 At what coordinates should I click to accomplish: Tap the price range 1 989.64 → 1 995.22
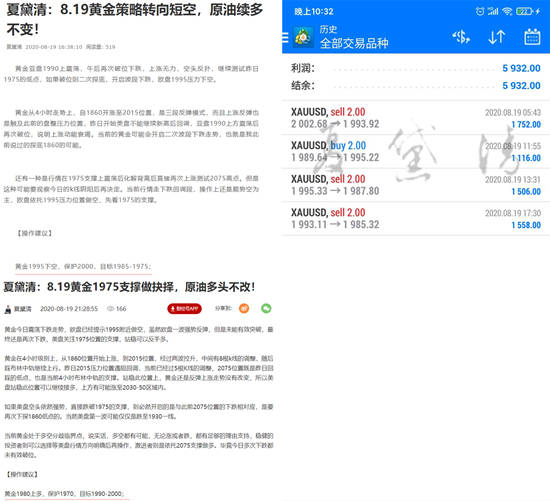pos(335,158)
